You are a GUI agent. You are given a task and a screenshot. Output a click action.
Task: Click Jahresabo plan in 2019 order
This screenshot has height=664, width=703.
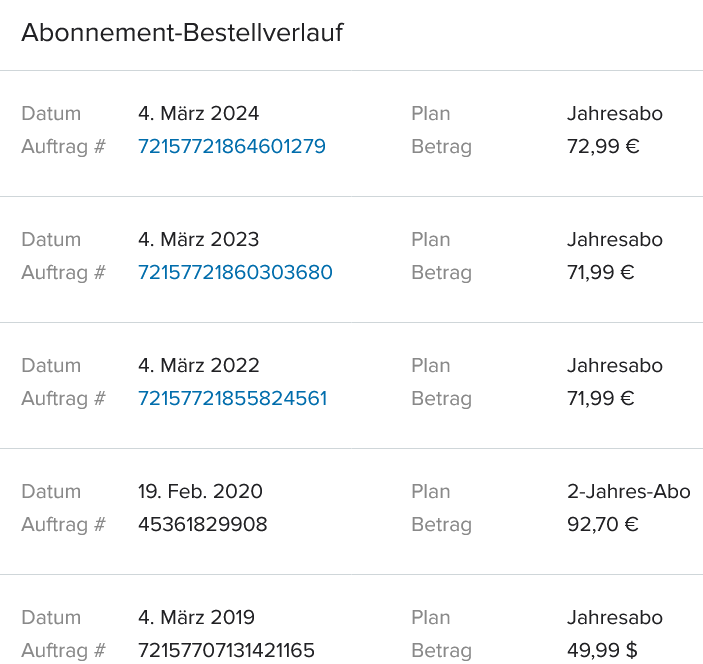[615, 617]
